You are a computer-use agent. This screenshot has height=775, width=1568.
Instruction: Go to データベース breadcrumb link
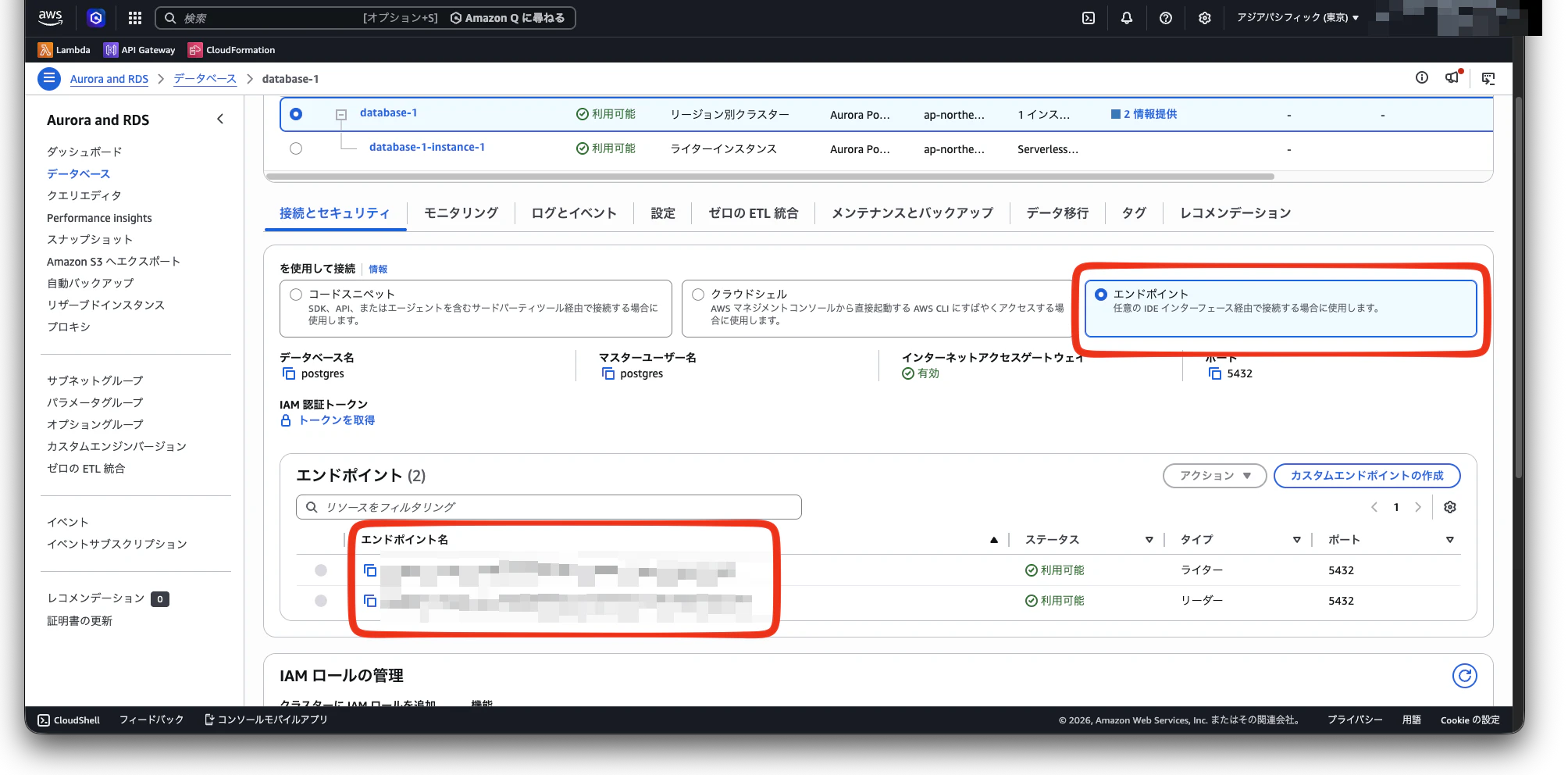(205, 79)
